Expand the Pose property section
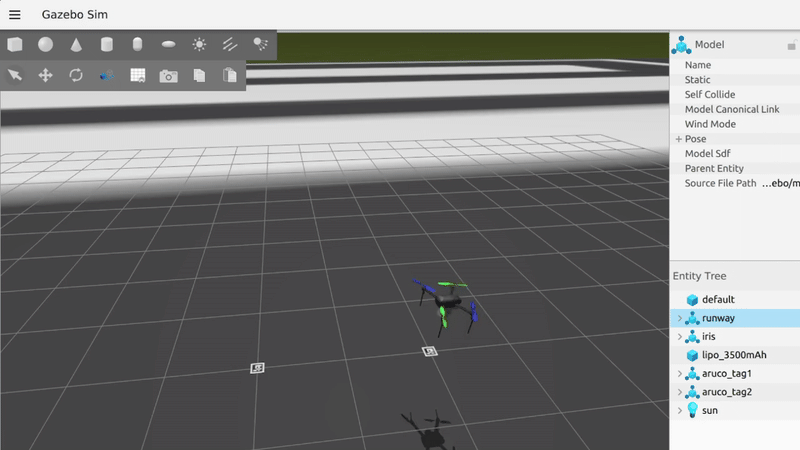This screenshot has width=800, height=450. point(679,139)
